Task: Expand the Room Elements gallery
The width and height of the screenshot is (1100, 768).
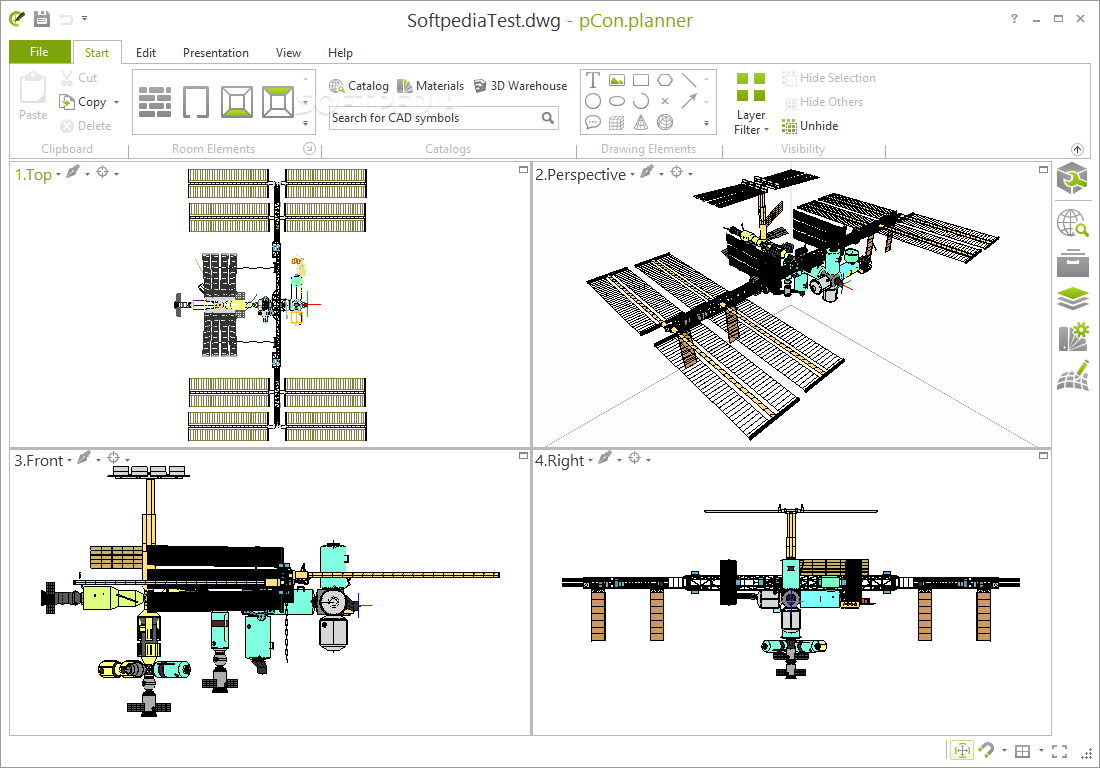Action: tap(305, 123)
